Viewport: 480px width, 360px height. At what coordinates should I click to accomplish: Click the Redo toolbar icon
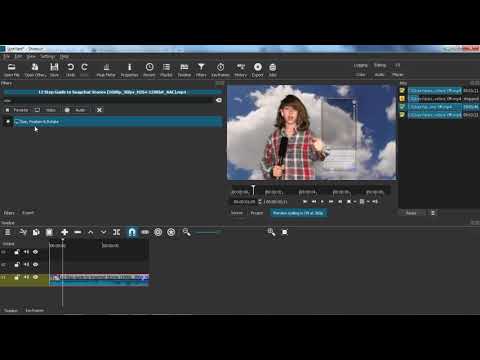click(85, 70)
